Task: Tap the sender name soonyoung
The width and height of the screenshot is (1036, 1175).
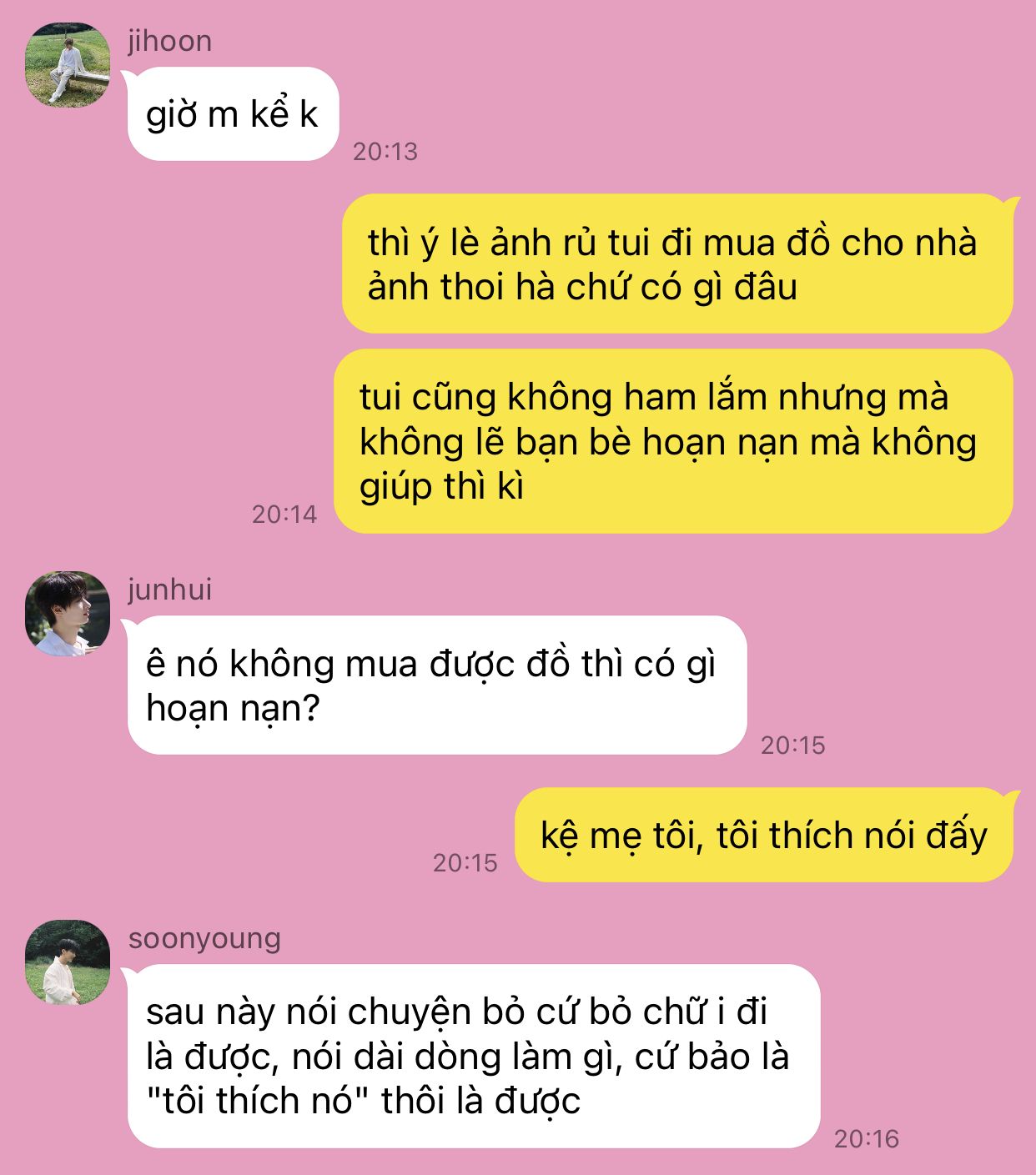Action: pyautogui.click(x=204, y=938)
